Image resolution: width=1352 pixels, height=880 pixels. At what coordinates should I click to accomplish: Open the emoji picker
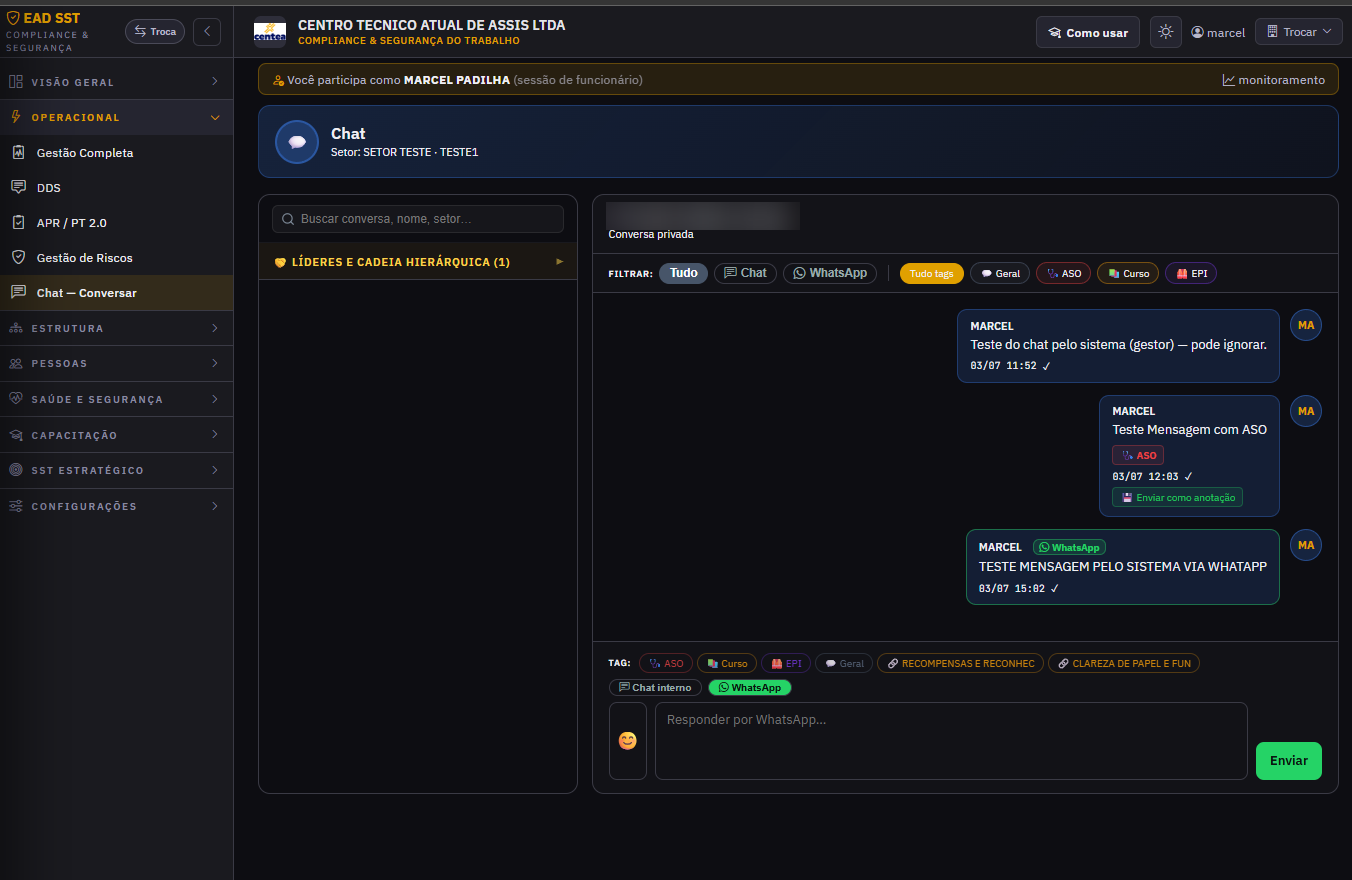(x=628, y=741)
